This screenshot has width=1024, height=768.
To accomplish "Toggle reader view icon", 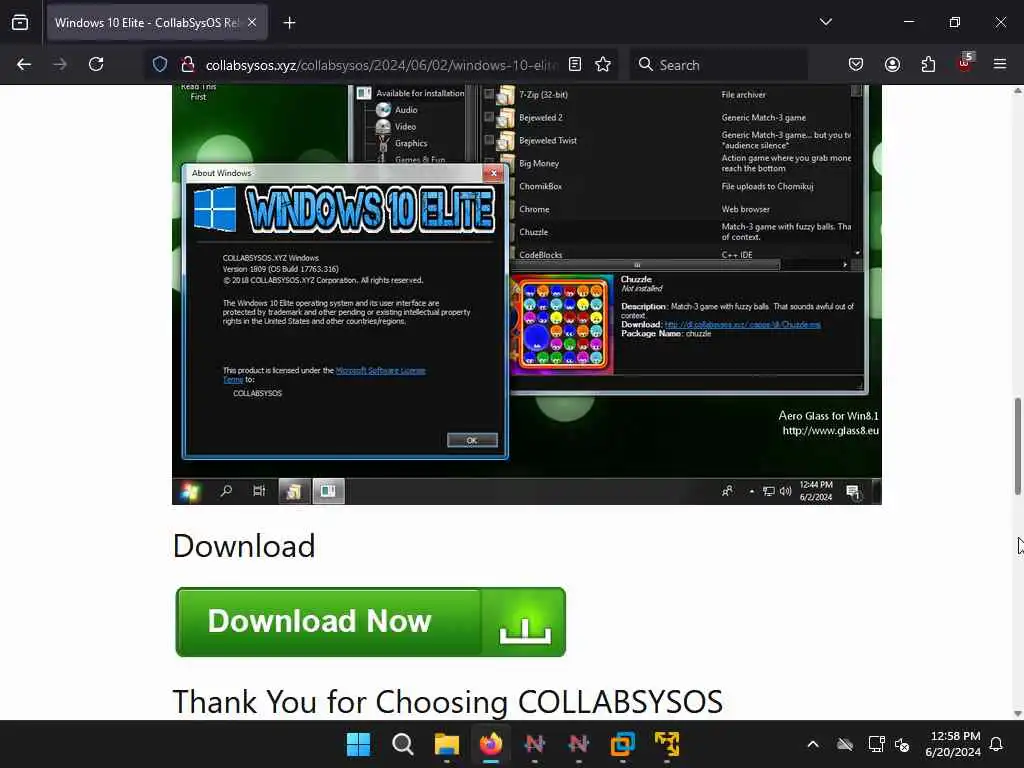I will tap(575, 64).
